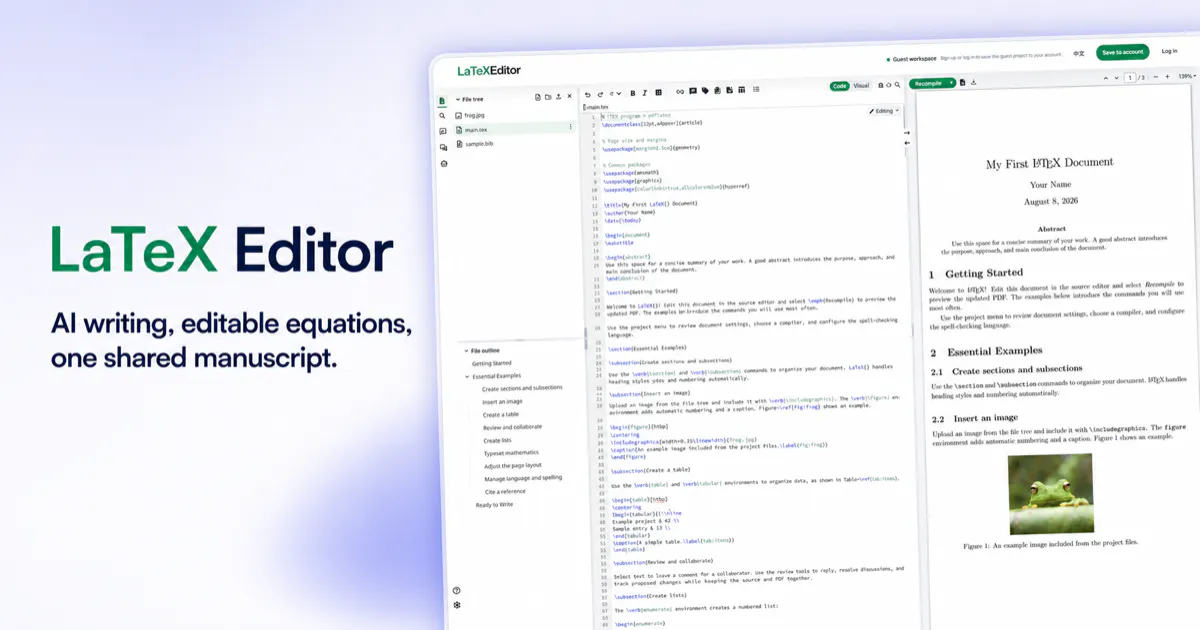This screenshot has width=1200, height=630.
Task: Open the Editing mode dropdown
Action: (885, 111)
